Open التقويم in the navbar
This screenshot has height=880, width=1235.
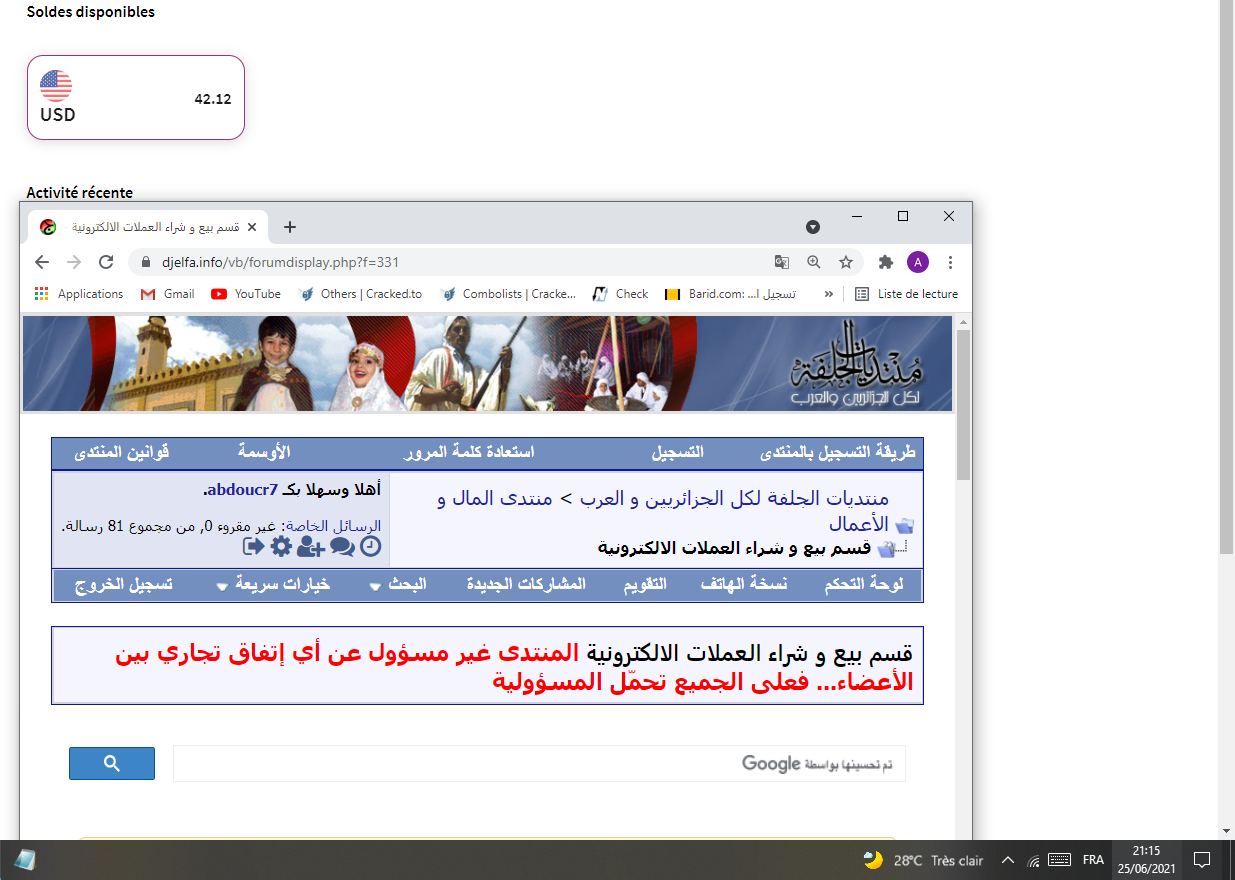[646, 585]
